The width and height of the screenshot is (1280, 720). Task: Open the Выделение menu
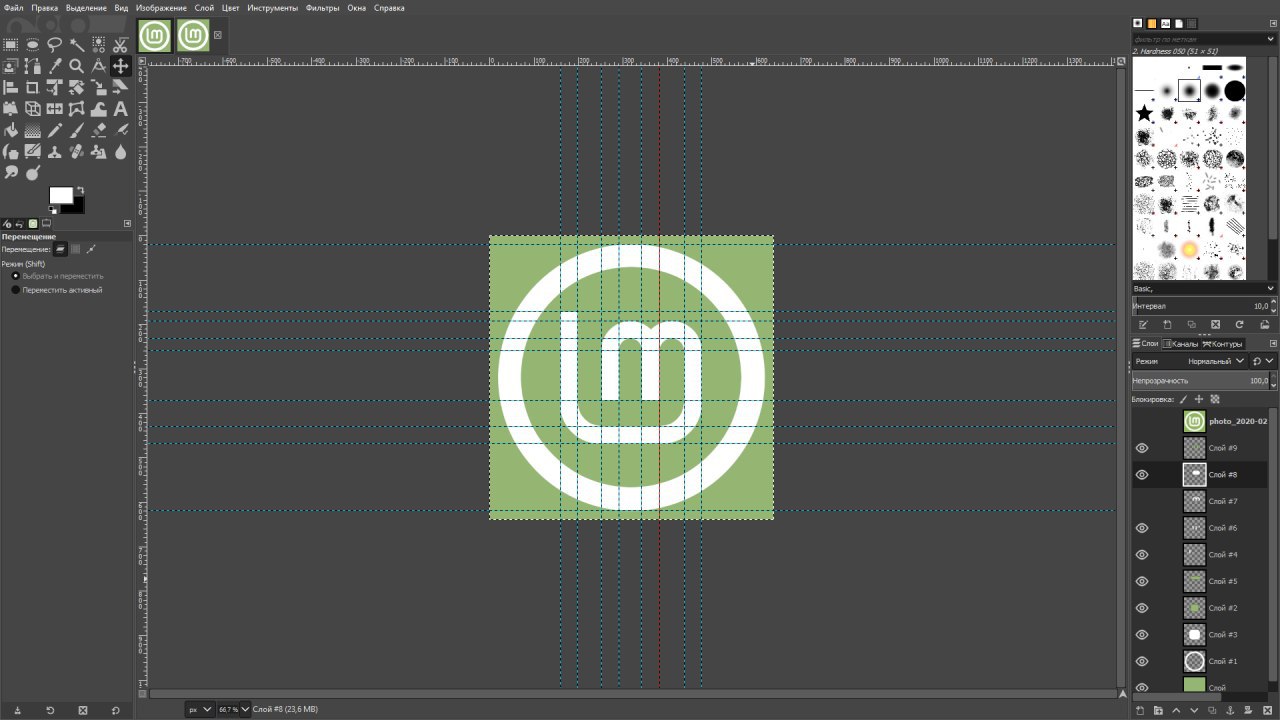[87, 7]
